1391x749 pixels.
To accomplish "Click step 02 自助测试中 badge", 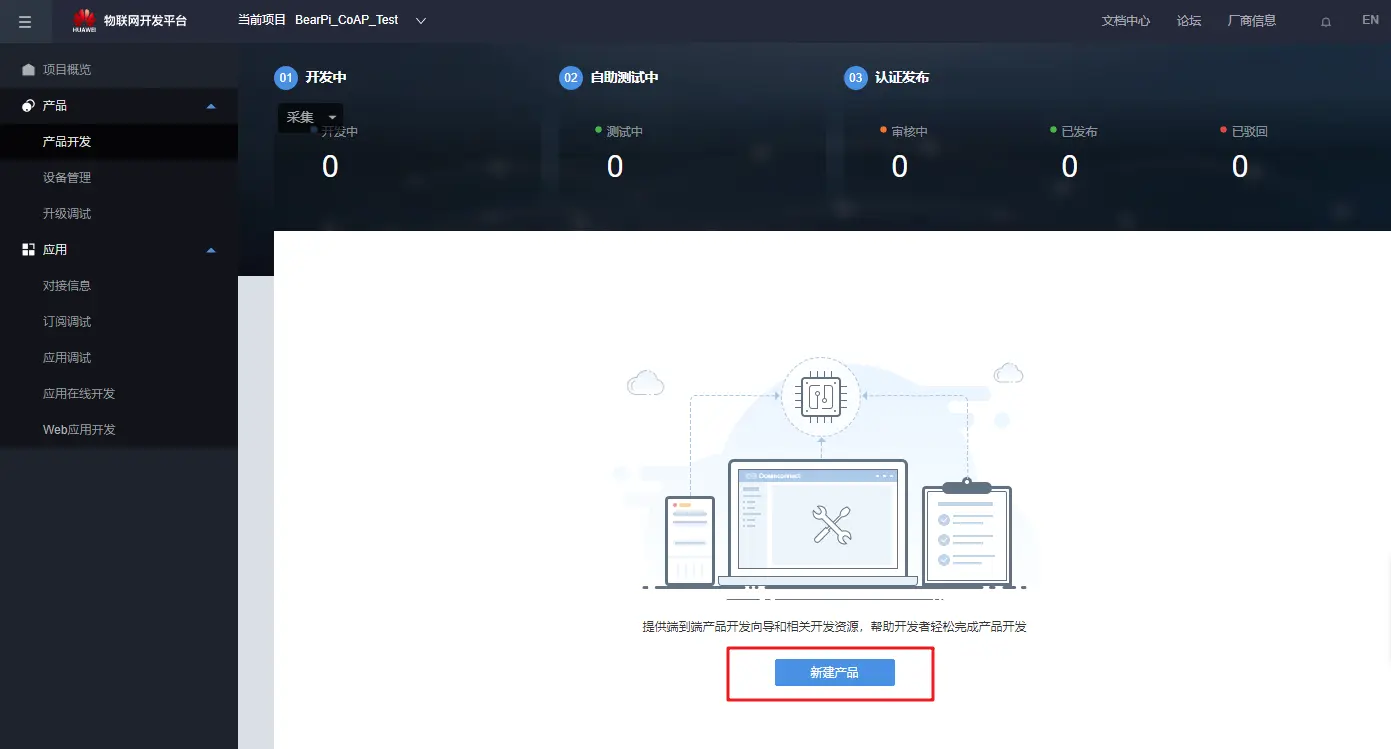I will coord(571,77).
